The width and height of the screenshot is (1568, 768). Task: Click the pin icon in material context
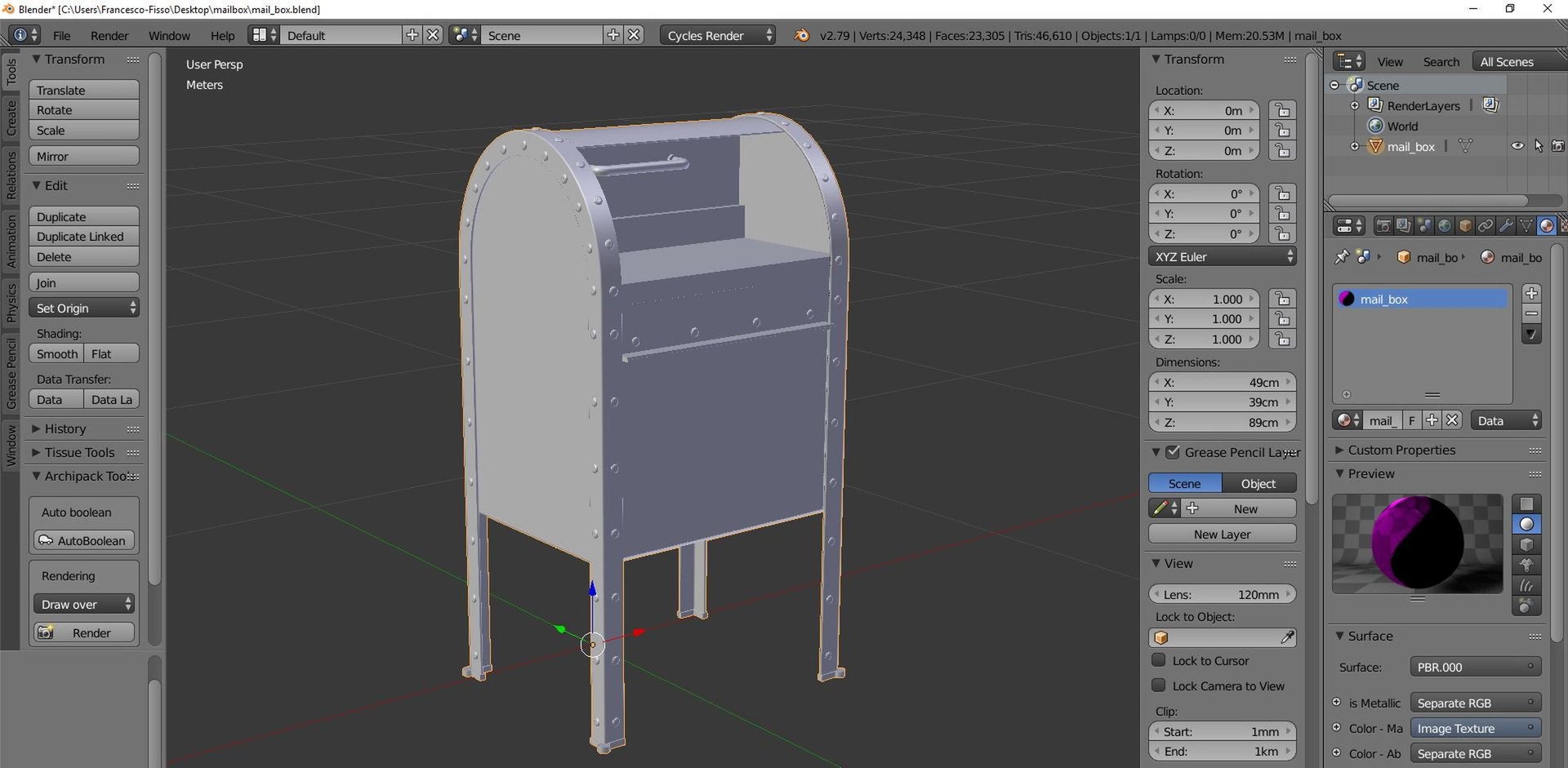point(1342,257)
